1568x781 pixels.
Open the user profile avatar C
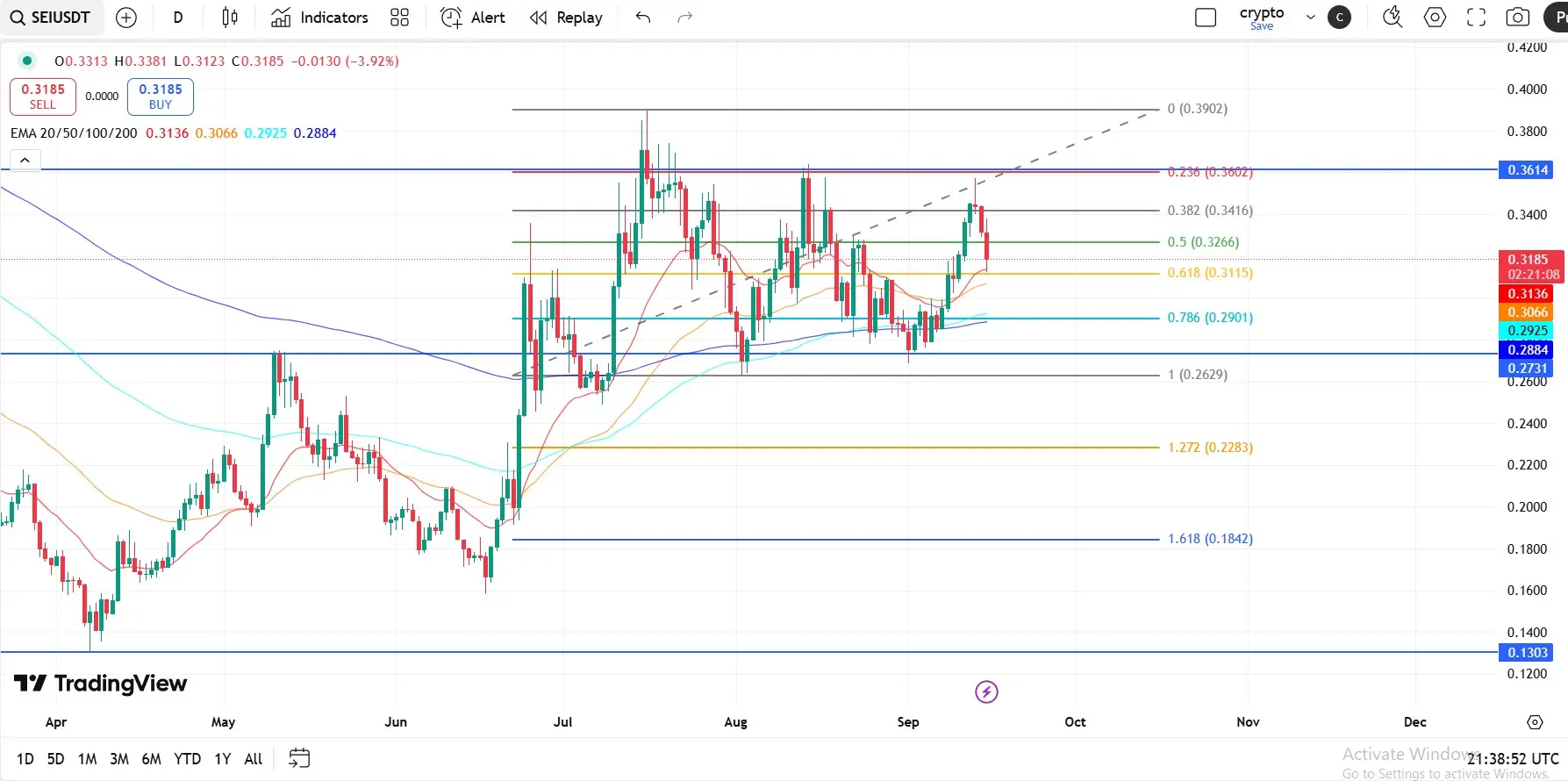point(1340,18)
